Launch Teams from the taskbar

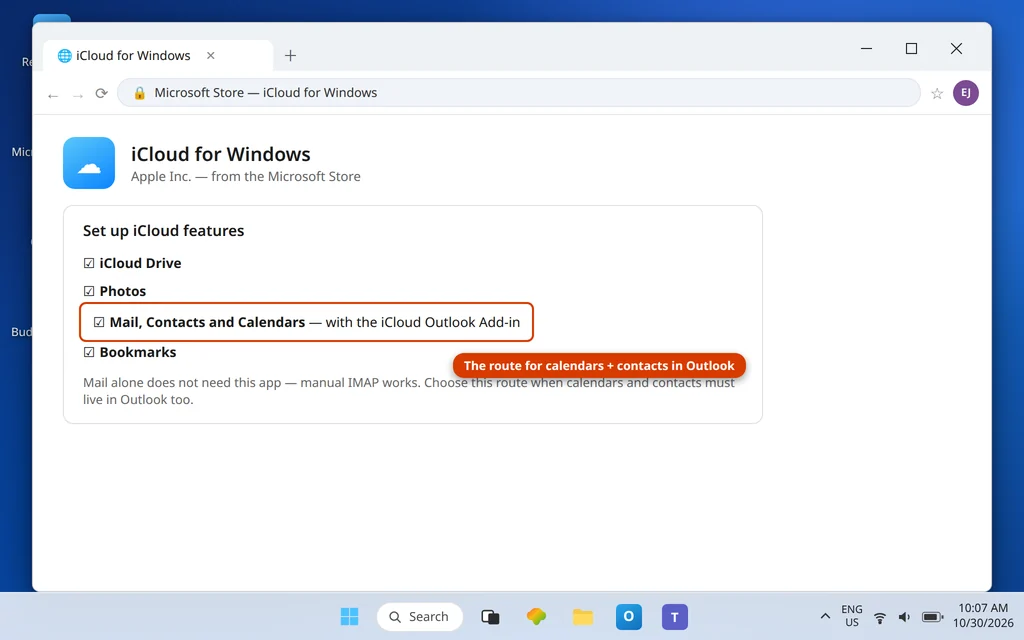675,616
